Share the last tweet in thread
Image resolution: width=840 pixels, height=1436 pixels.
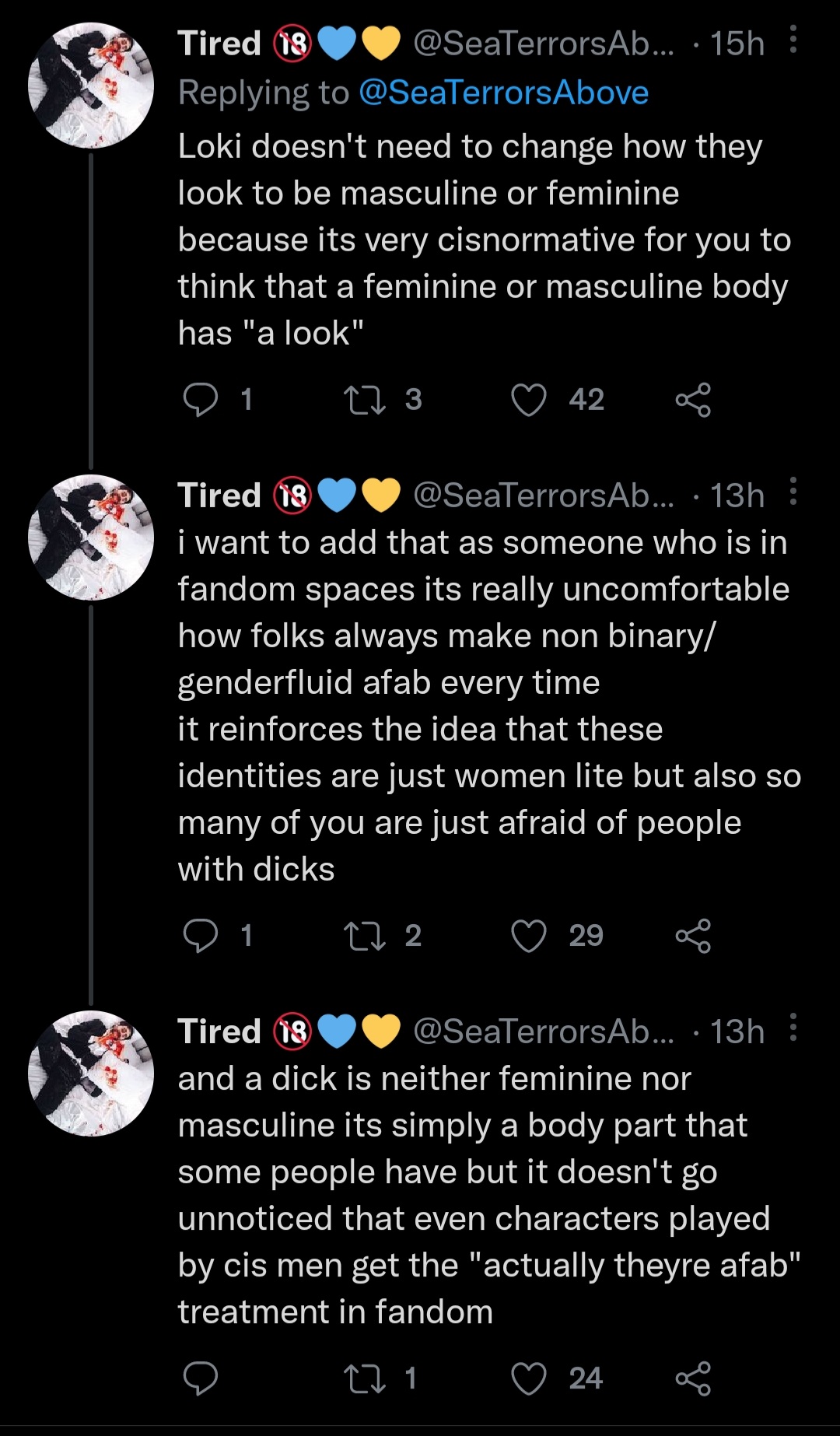[x=692, y=1378]
